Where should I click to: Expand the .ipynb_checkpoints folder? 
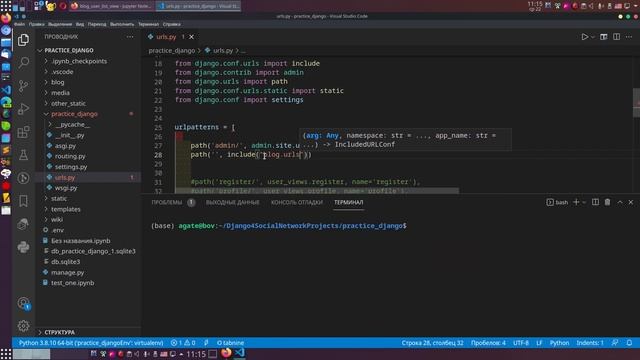(79, 61)
